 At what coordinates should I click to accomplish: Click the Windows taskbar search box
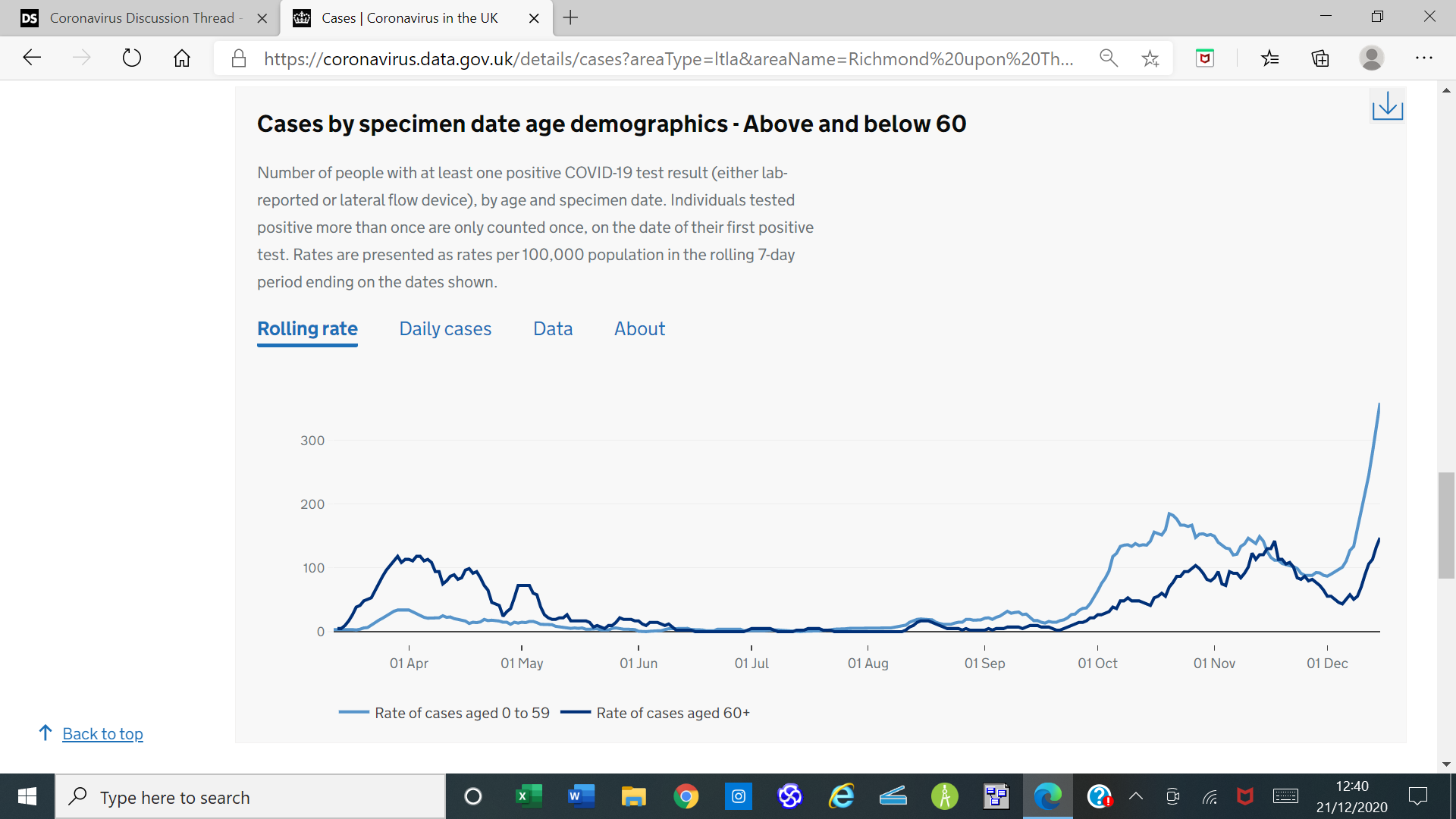tap(250, 797)
